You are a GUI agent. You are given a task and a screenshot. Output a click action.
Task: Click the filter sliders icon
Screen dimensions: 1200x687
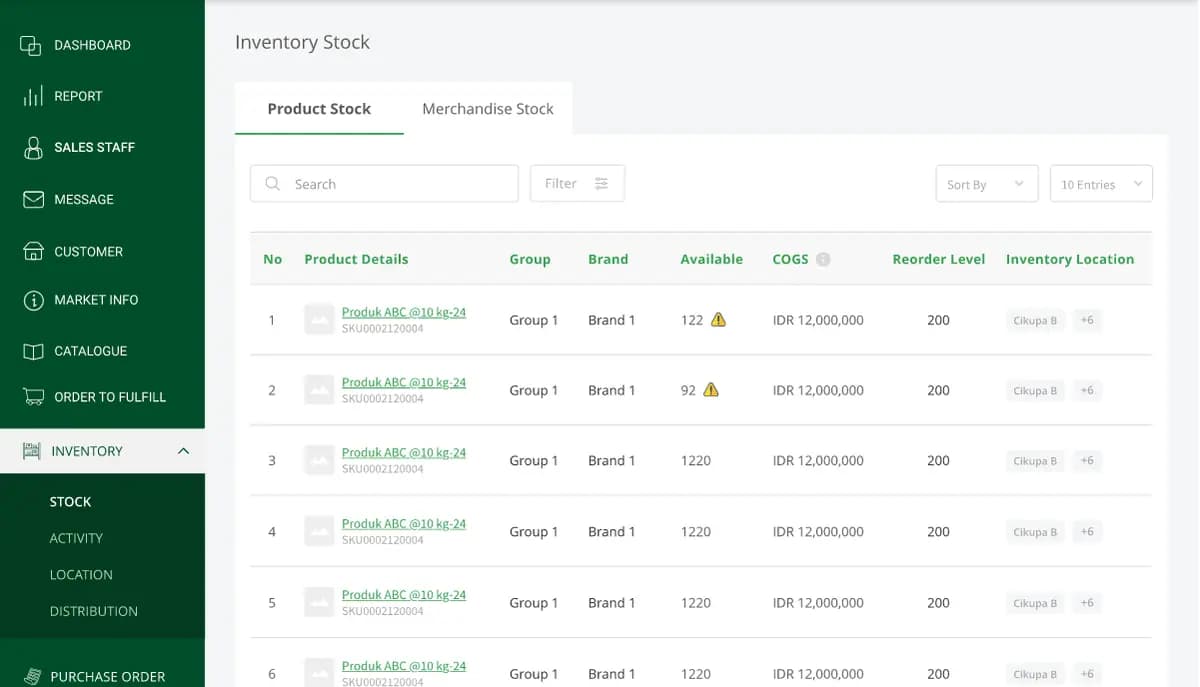(601, 184)
